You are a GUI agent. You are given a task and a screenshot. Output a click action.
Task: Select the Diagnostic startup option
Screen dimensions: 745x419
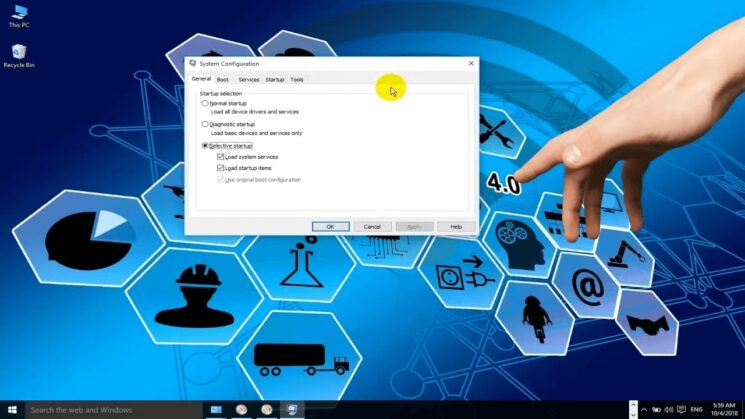click(205, 124)
